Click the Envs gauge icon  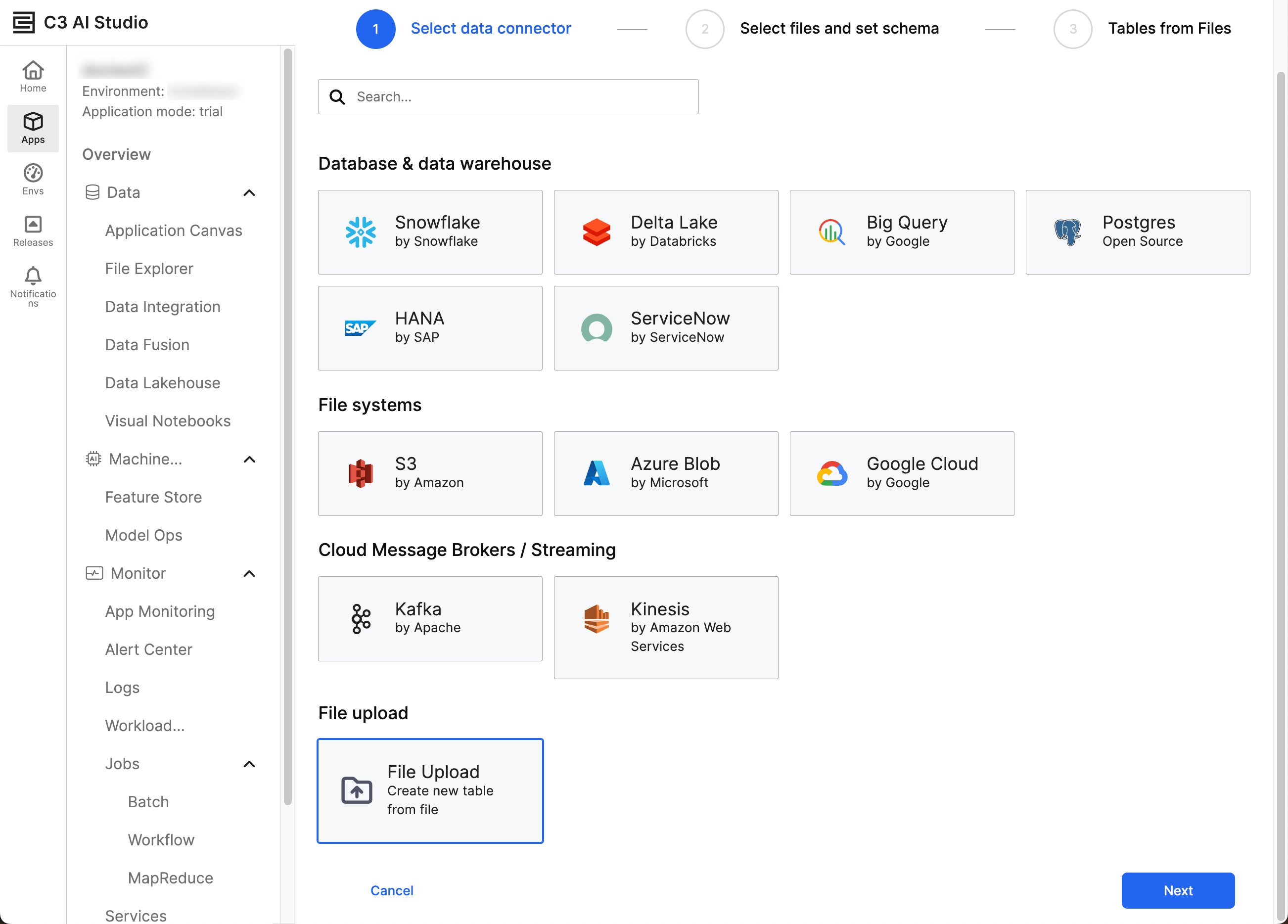click(x=33, y=174)
